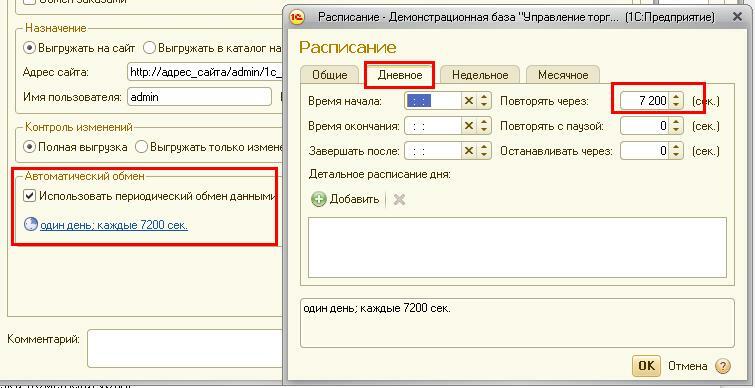Image resolution: width=755 pixels, height=388 pixels.
Task: Click the Расписание dialog heading text
Action: 348,47
